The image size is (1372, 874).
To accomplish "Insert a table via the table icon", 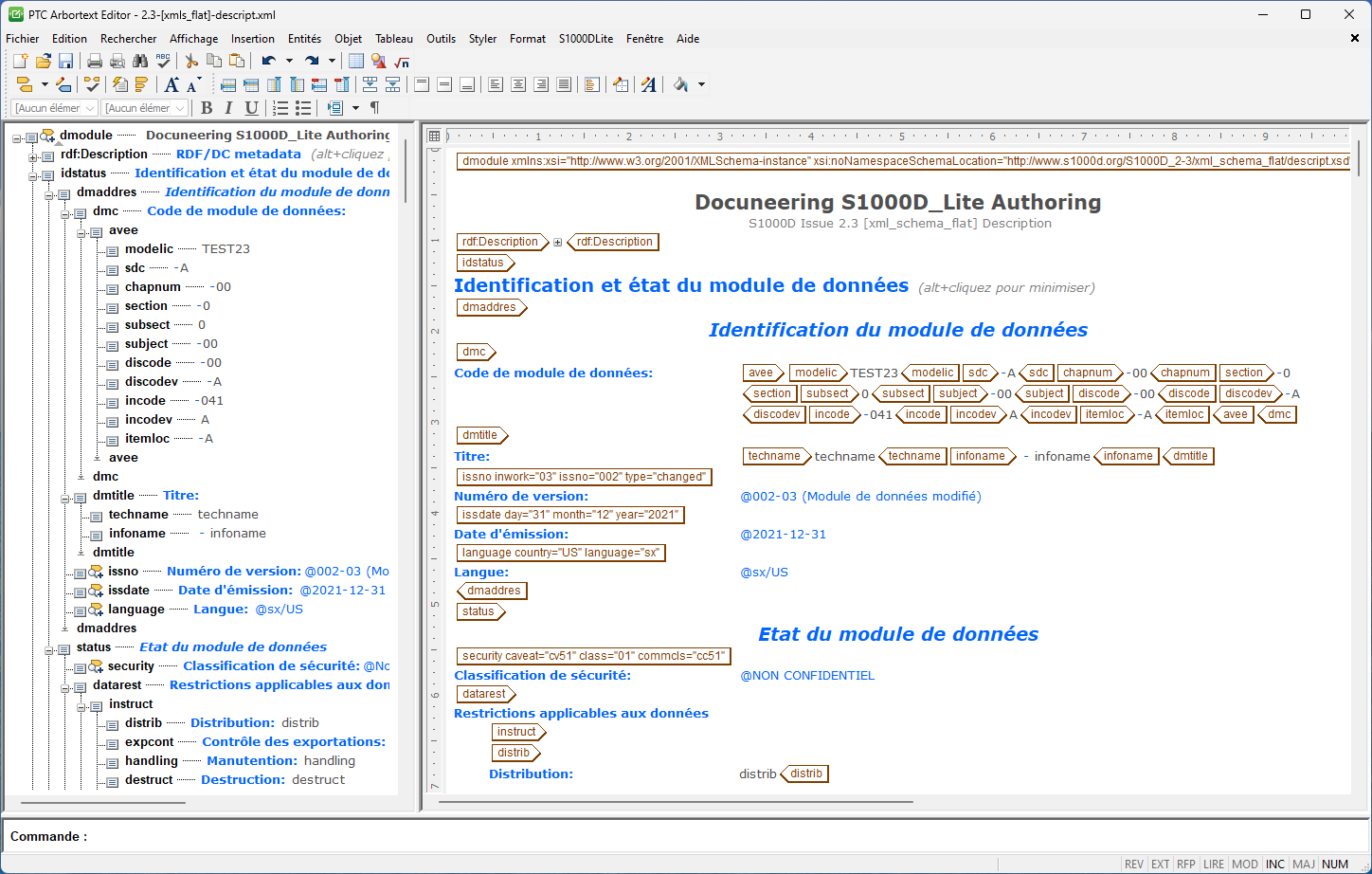I will tap(356, 61).
